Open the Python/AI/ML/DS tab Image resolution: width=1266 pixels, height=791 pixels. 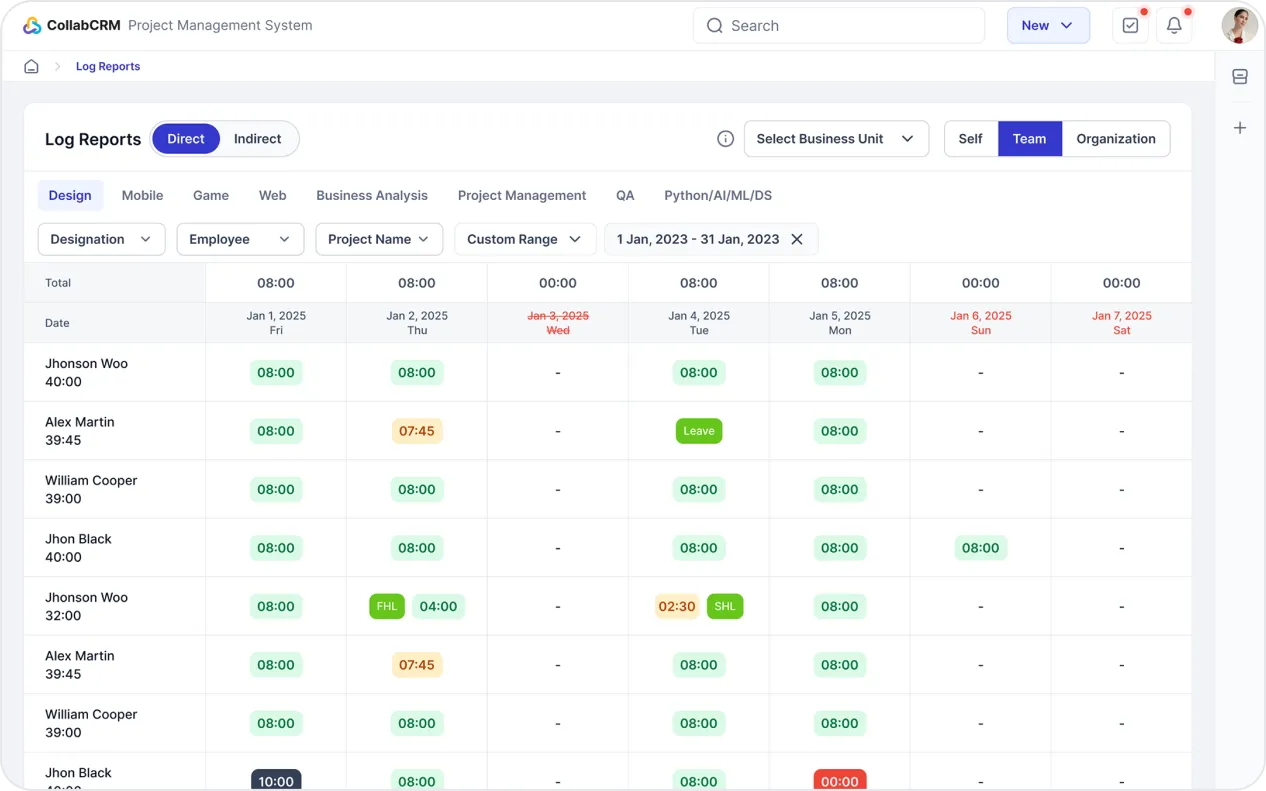[718, 195]
